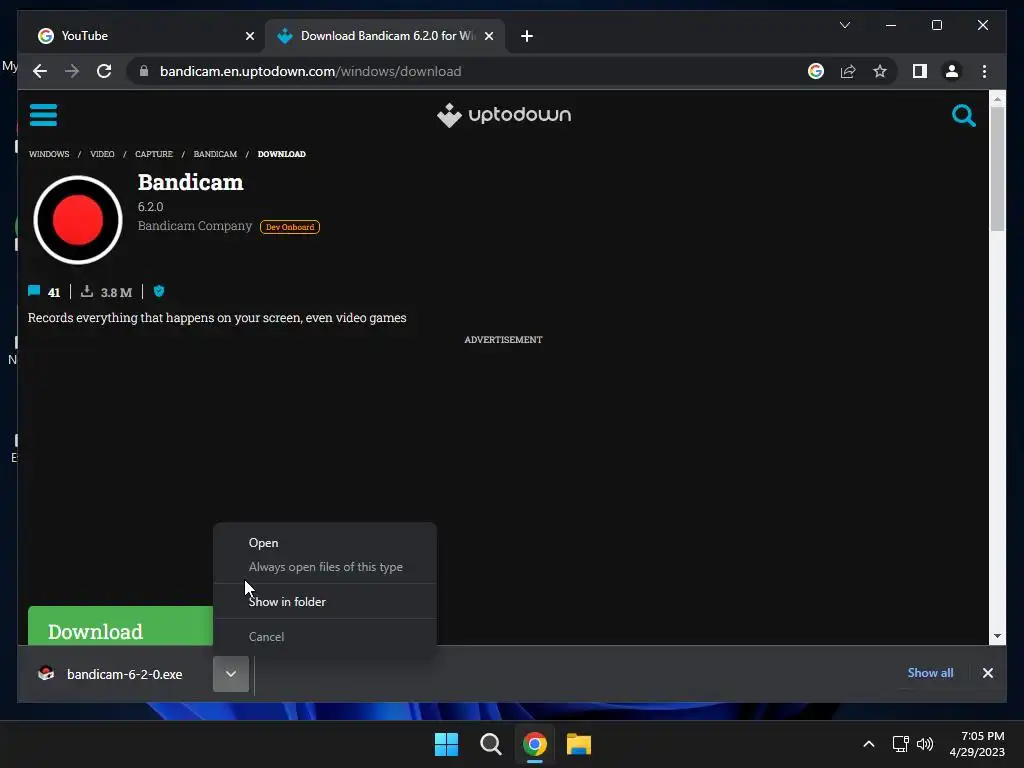Image resolution: width=1024 pixels, height=768 pixels.
Task: Choose Open from the download context menu
Action: (325, 543)
